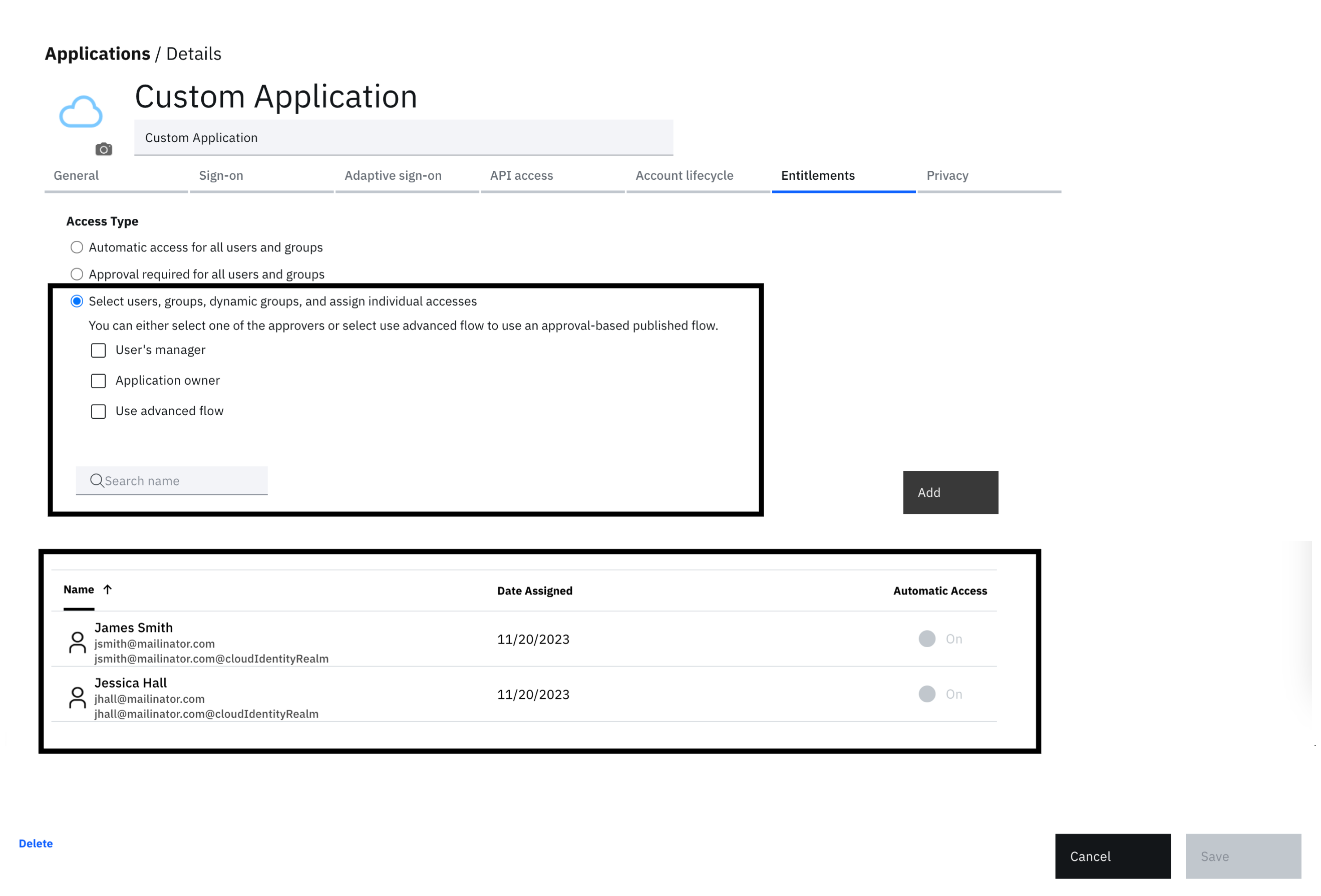
Task: Click the Cancel button
Action: click(1112, 856)
